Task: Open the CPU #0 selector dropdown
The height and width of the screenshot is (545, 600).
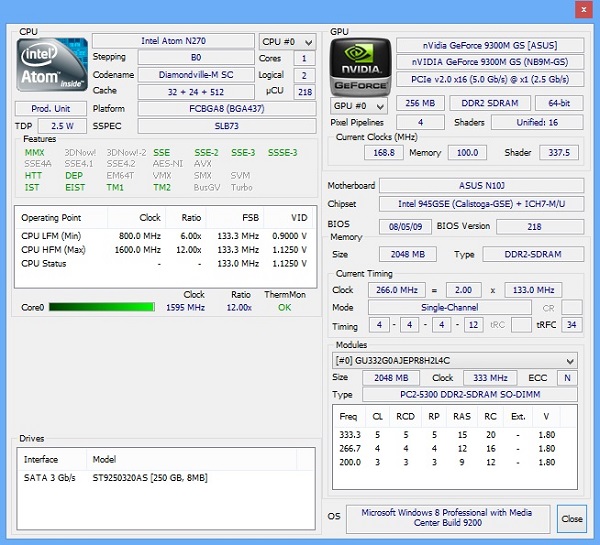Action: (x=287, y=42)
